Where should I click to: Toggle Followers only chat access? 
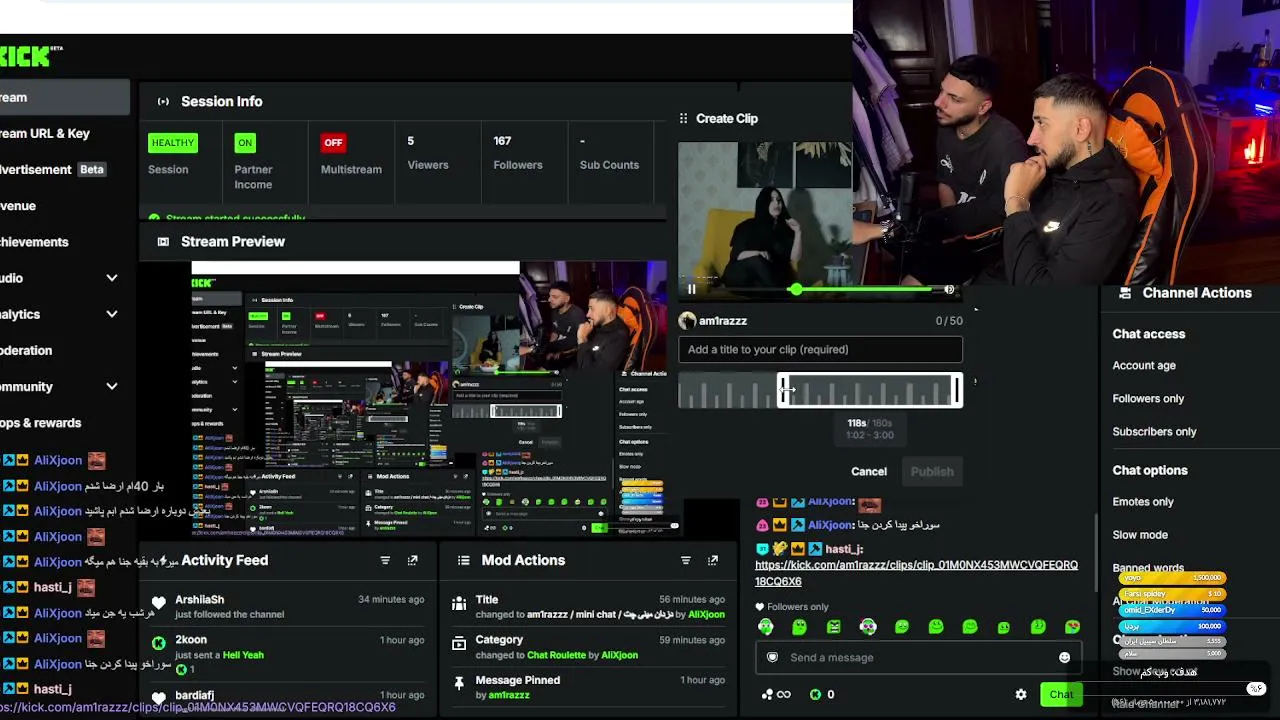[1148, 398]
